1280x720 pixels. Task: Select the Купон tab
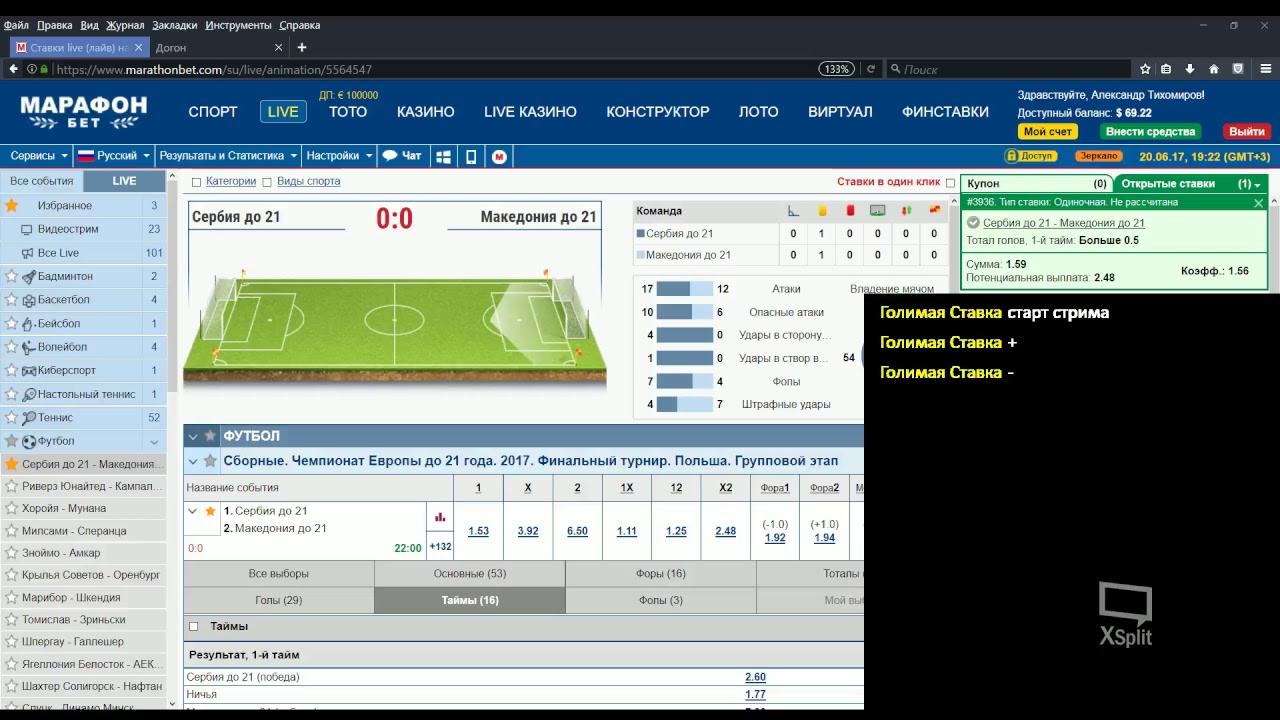(x=1037, y=184)
